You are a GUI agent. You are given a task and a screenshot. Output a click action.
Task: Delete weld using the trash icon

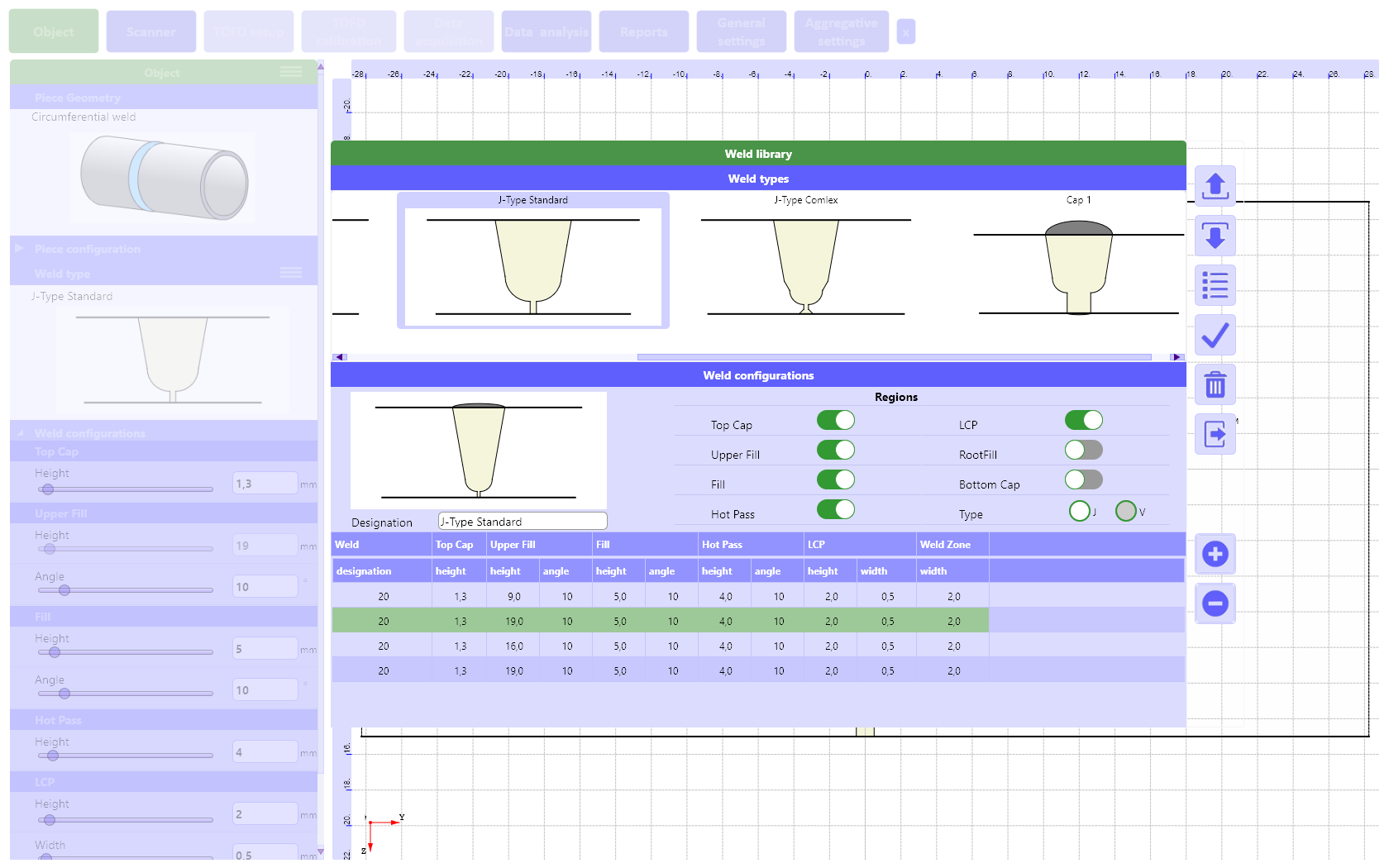tap(1215, 384)
